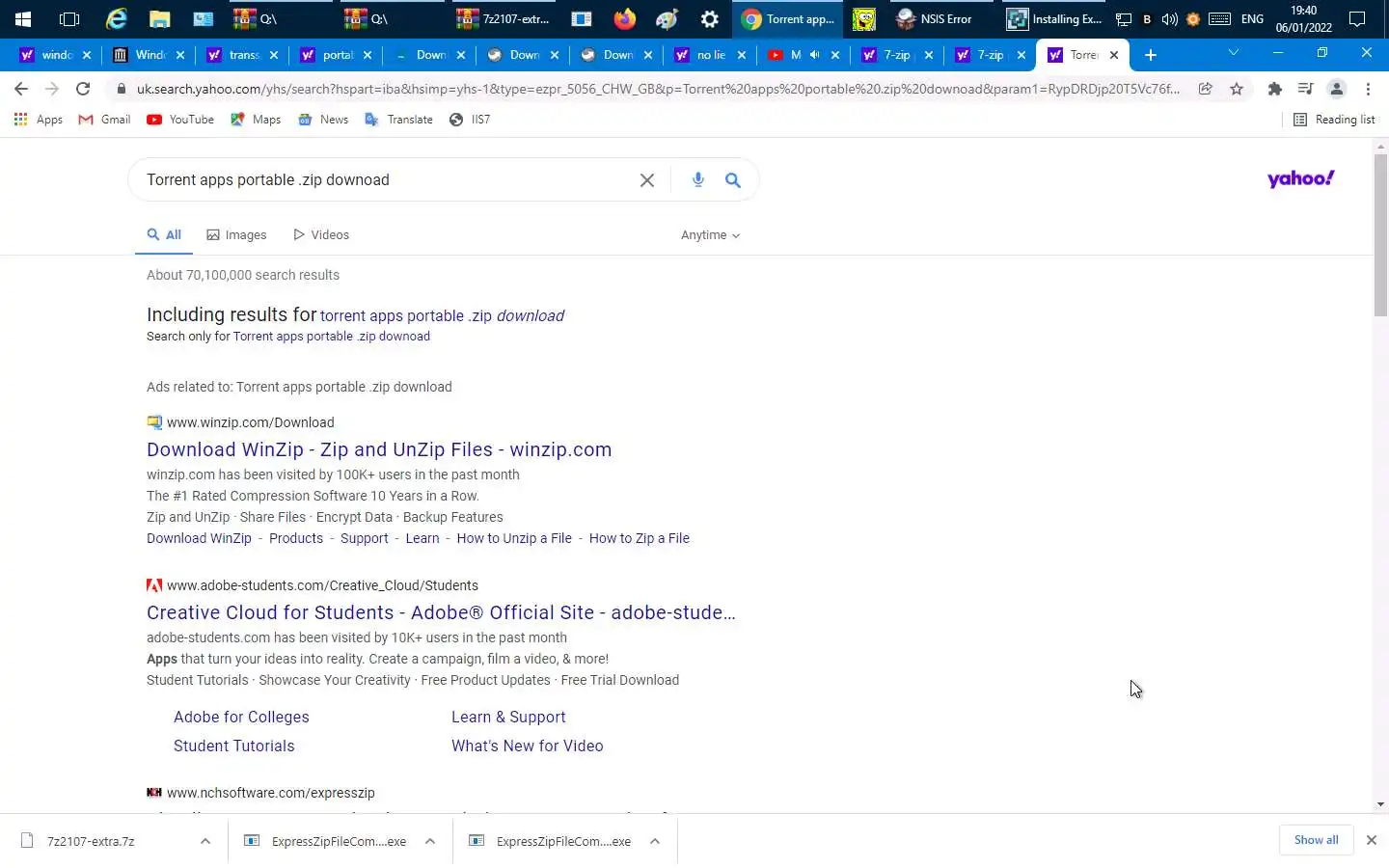The image size is (1389, 868).
Task: Open Creative Cloud for Students result
Action: pos(441,612)
